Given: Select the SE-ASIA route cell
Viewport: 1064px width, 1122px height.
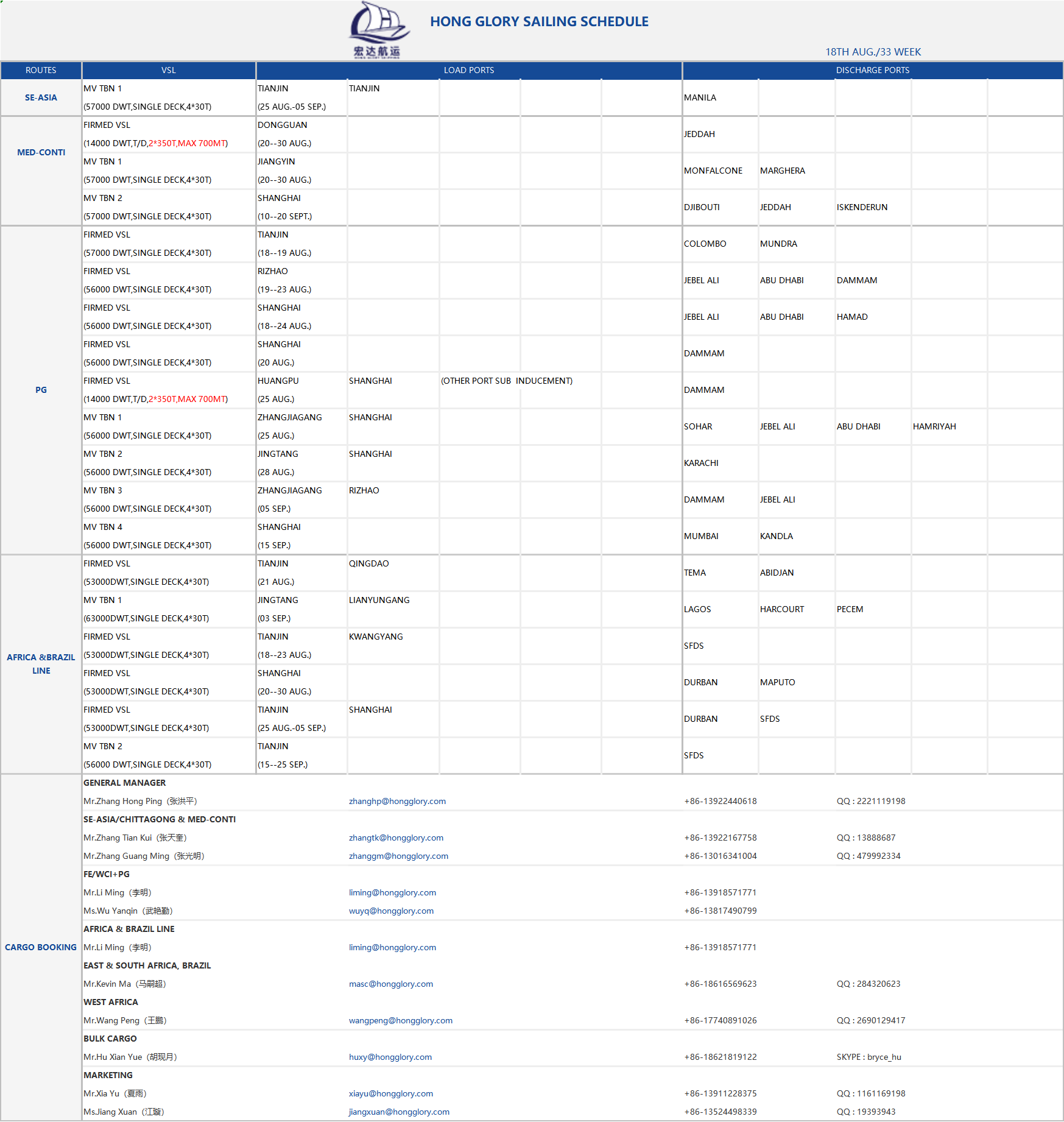Looking at the screenshot, I should [41, 97].
